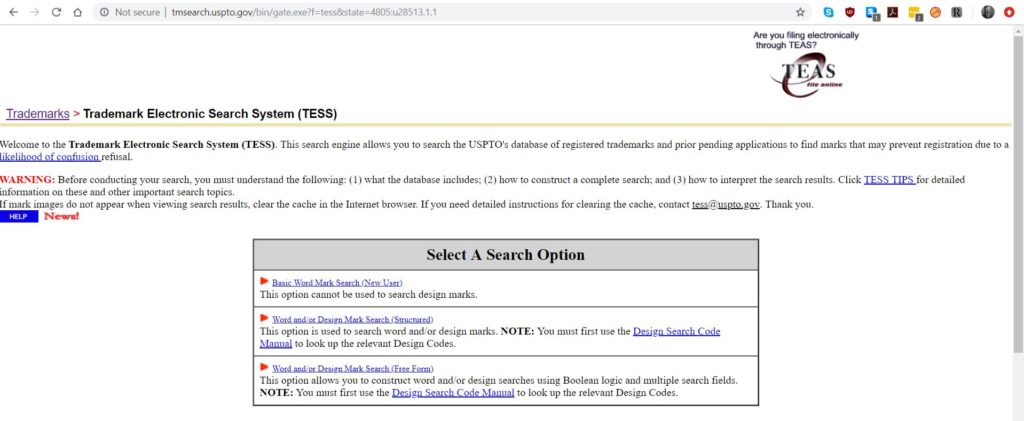Open the Chrome profile avatar
1024x421 pixels.
[988, 12]
